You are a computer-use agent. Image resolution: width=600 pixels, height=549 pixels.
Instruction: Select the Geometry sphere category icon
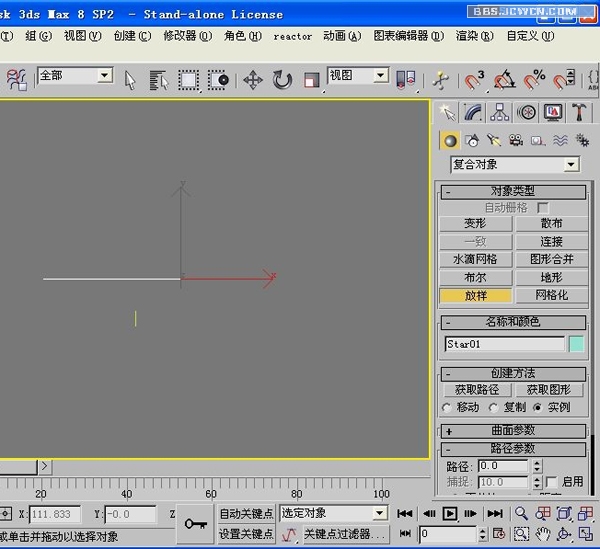(450, 141)
